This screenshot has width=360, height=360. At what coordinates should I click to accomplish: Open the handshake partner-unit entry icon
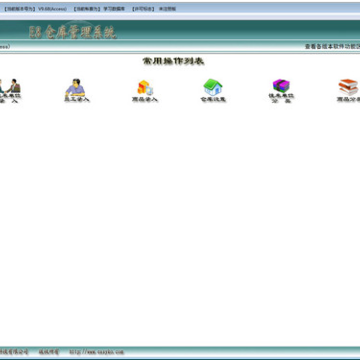(10, 86)
